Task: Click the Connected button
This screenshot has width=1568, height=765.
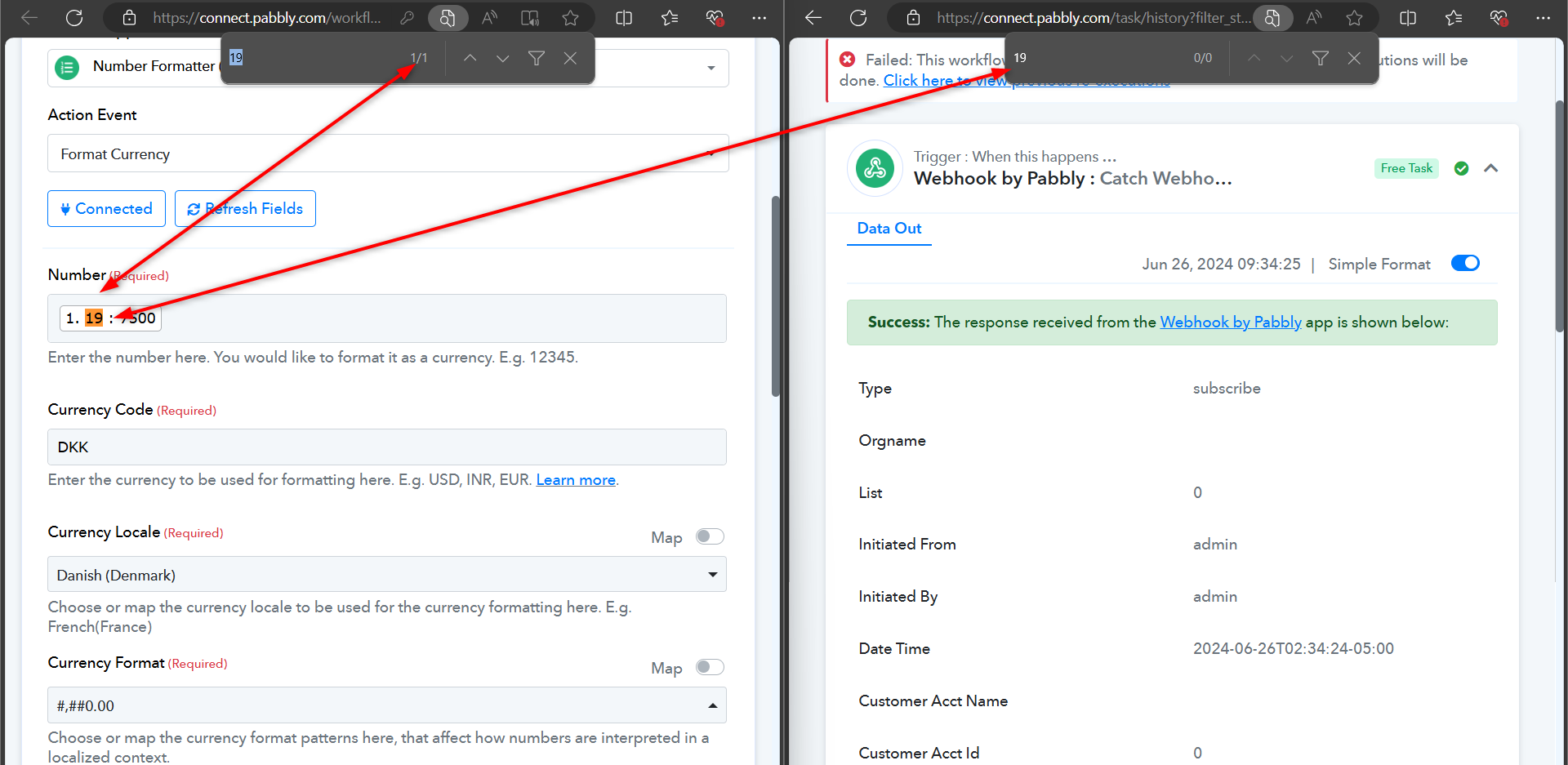Action: coord(107,208)
